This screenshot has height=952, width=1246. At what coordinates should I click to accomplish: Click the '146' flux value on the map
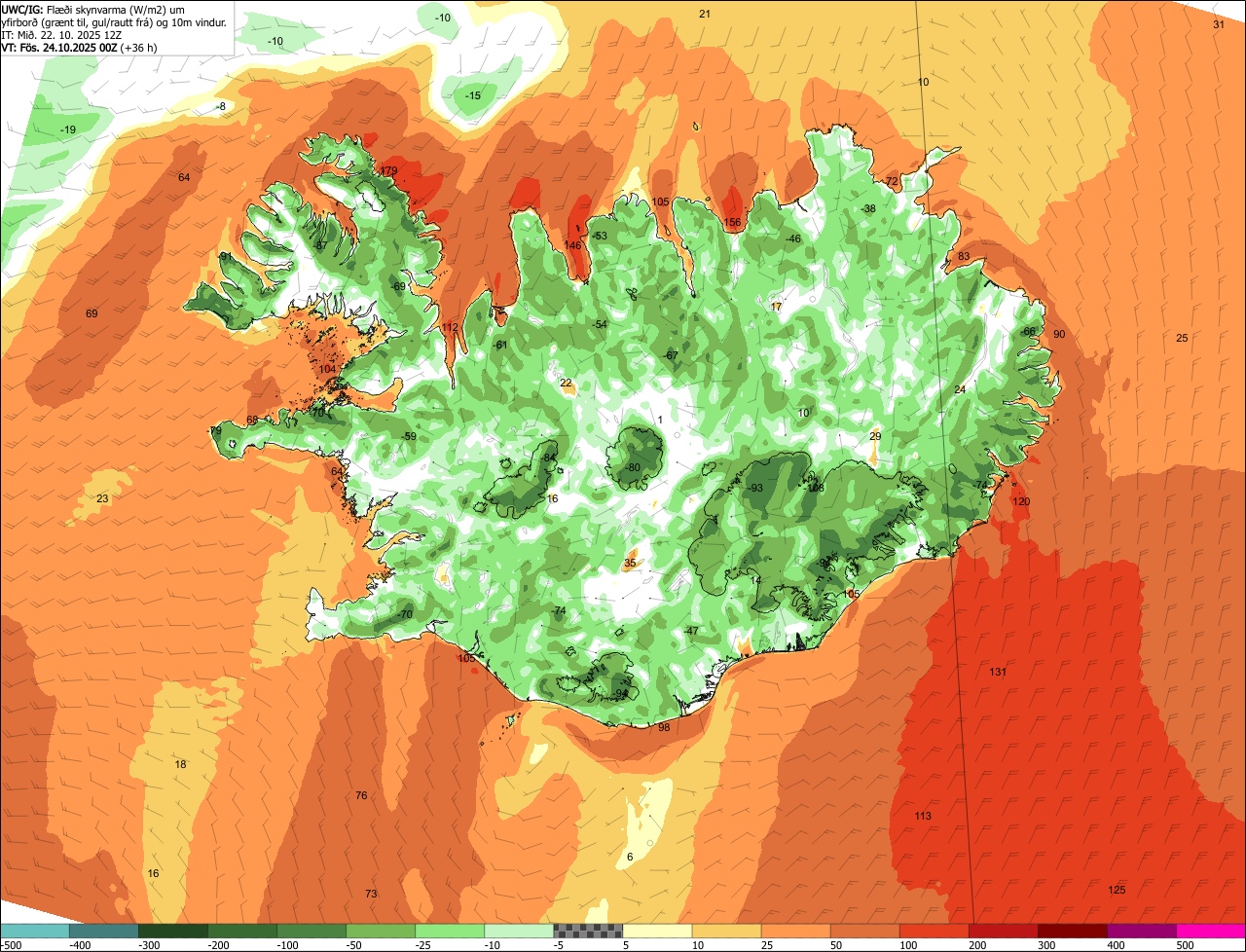572,245
